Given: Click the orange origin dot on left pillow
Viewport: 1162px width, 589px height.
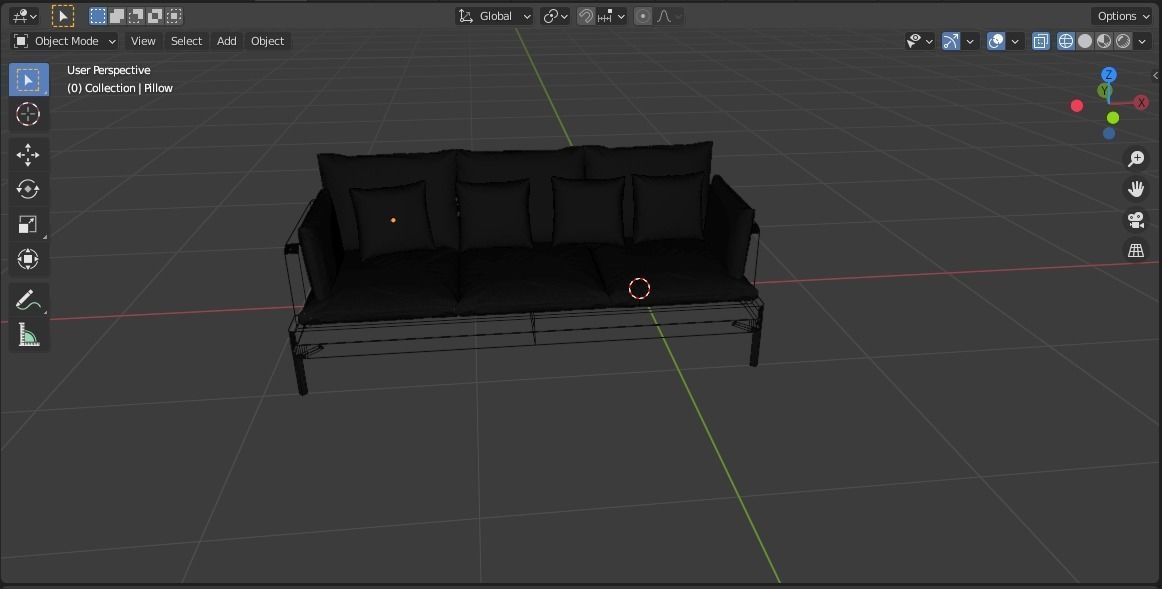Looking at the screenshot, I should (x=393, y=220).
